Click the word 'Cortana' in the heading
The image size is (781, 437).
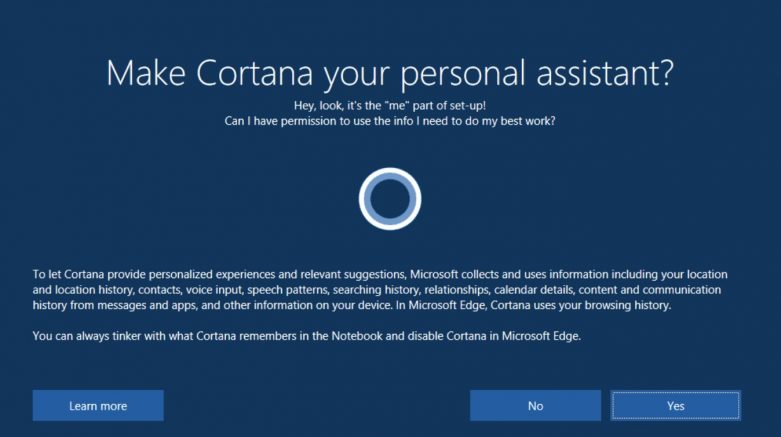255,73
